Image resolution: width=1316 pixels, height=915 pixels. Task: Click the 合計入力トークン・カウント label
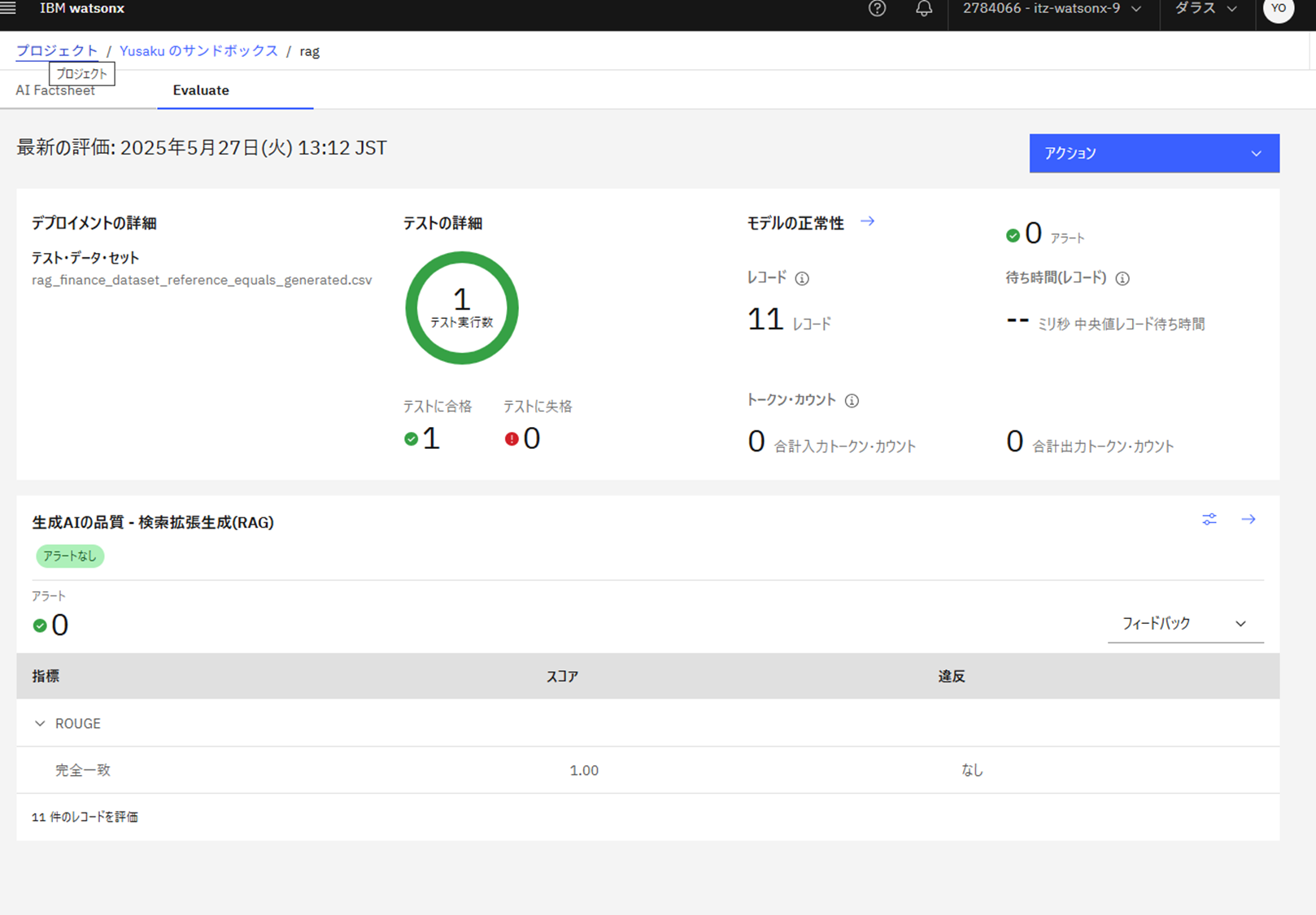845,447
